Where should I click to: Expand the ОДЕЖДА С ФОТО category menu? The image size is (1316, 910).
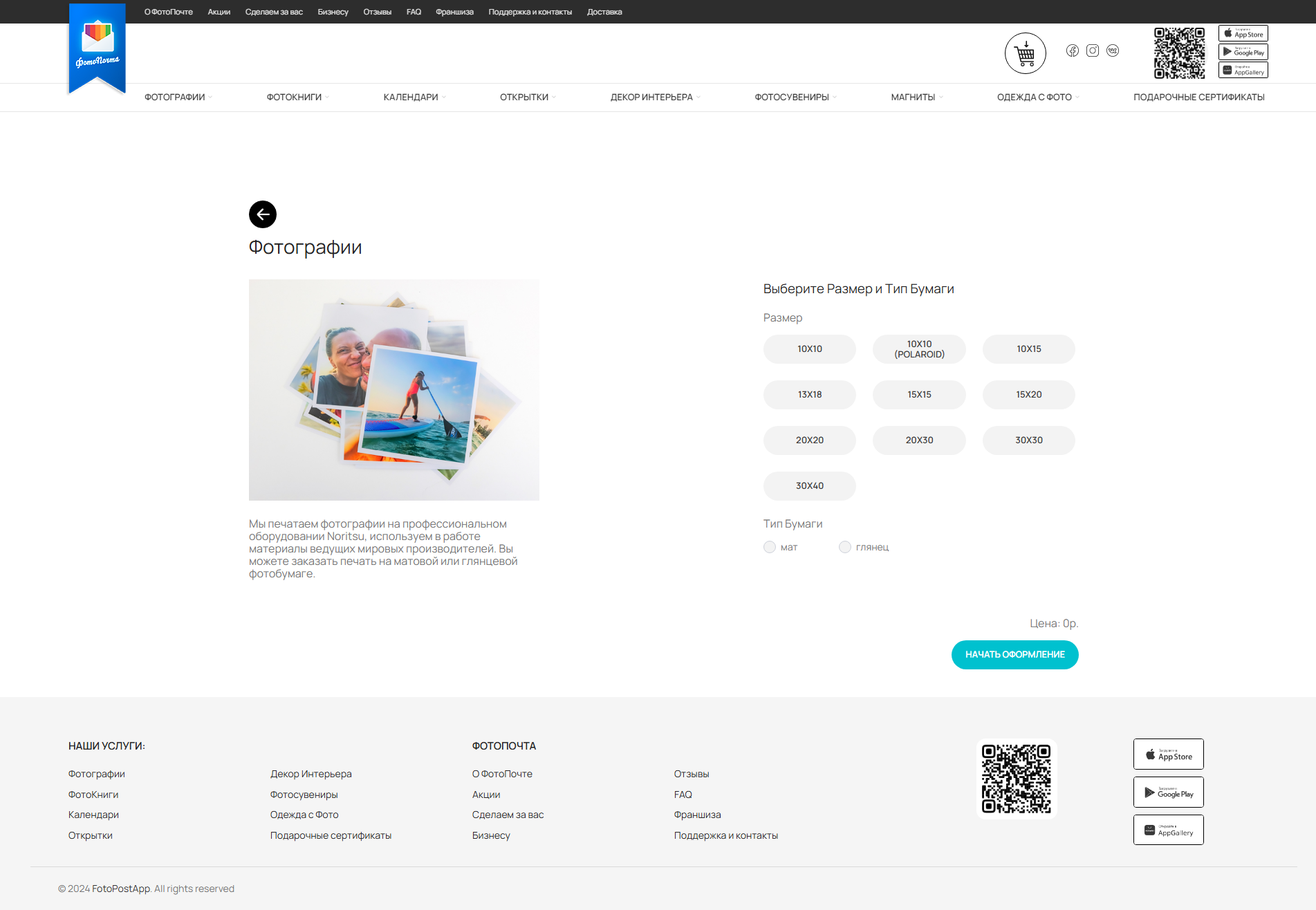pos(1038,98)
